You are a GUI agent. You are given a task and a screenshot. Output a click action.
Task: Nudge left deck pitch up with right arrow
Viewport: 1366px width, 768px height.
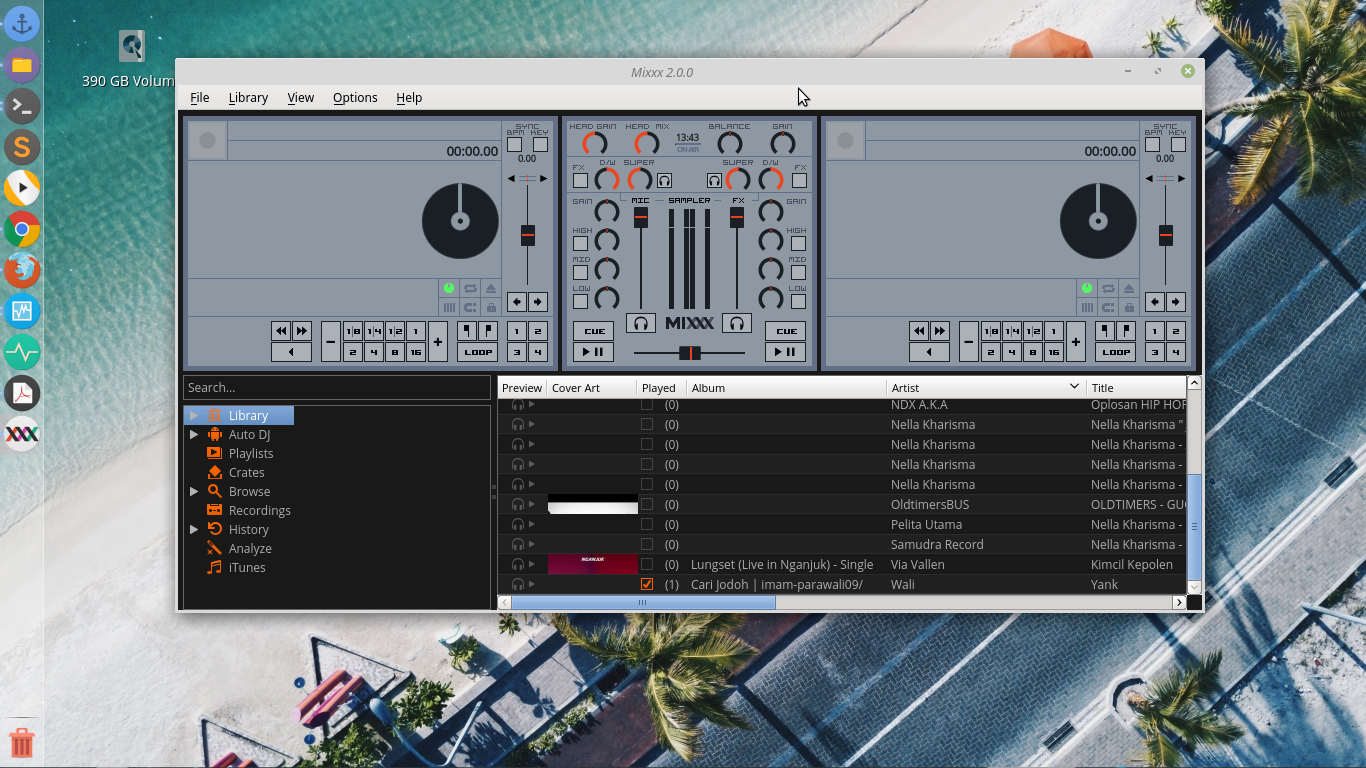pos(538,302)
